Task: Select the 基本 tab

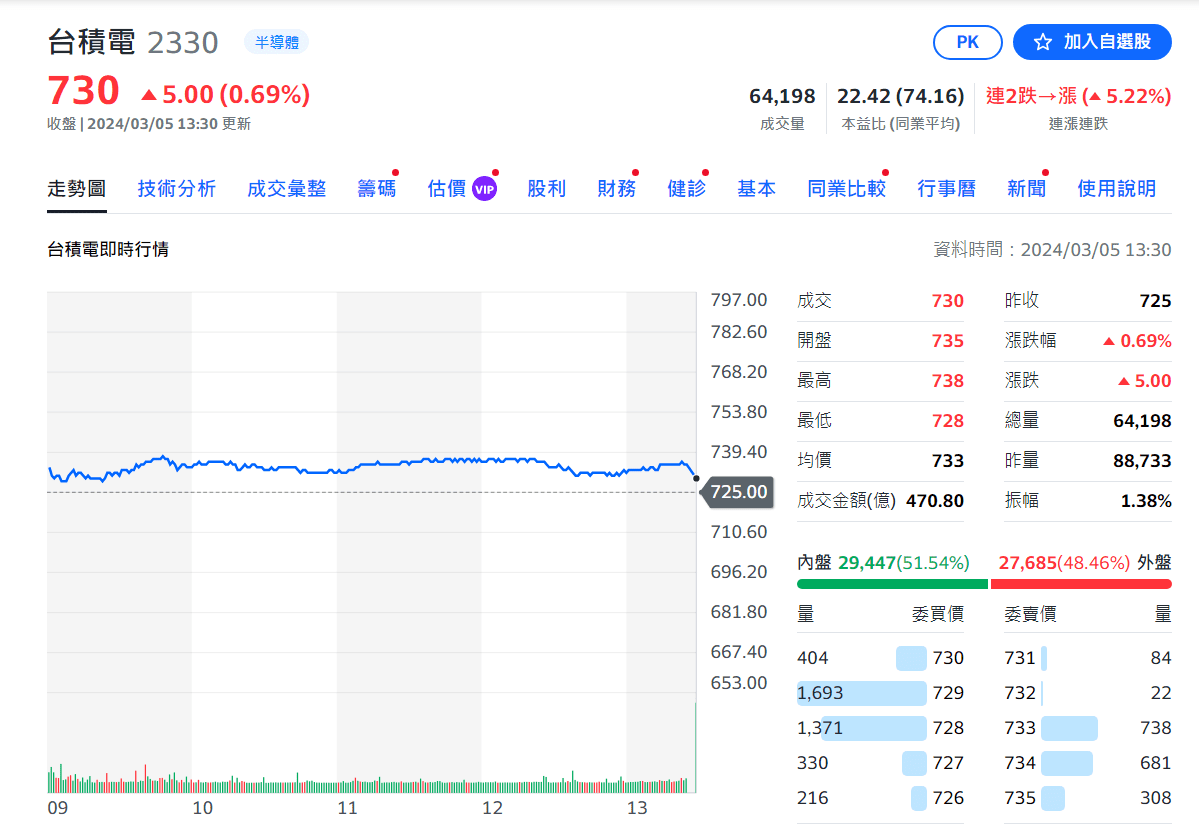Action: pyautogui.click(x=756, y=189)
